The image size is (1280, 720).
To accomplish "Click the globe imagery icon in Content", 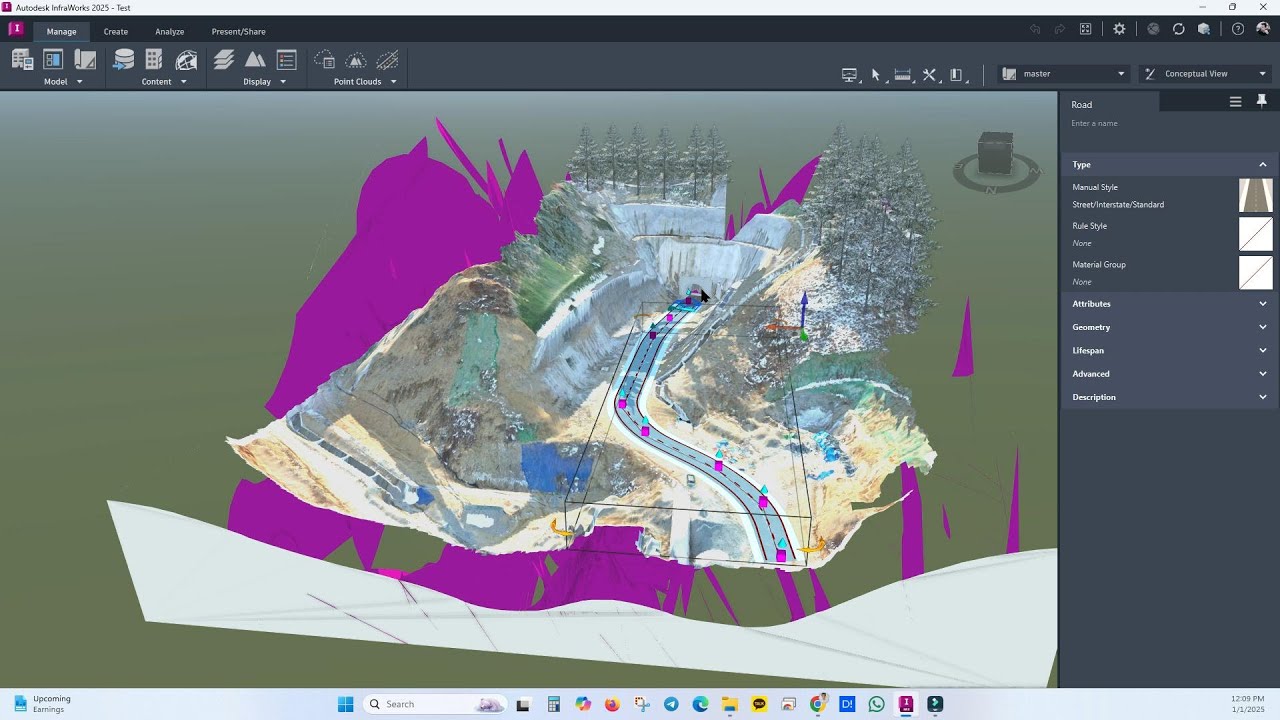I will 186,60.
